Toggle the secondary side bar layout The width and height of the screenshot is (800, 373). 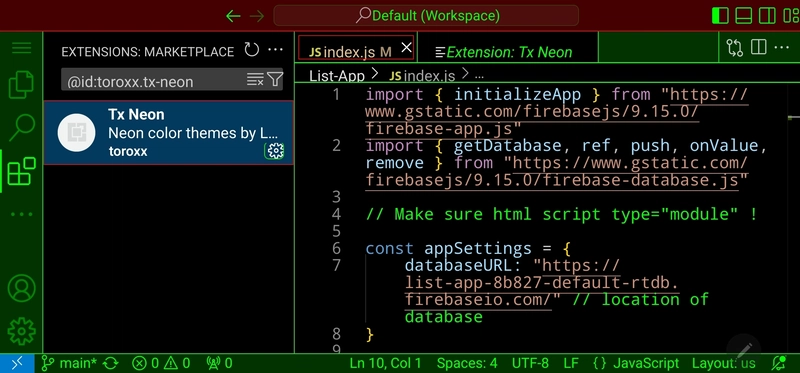tap(767, 15)
